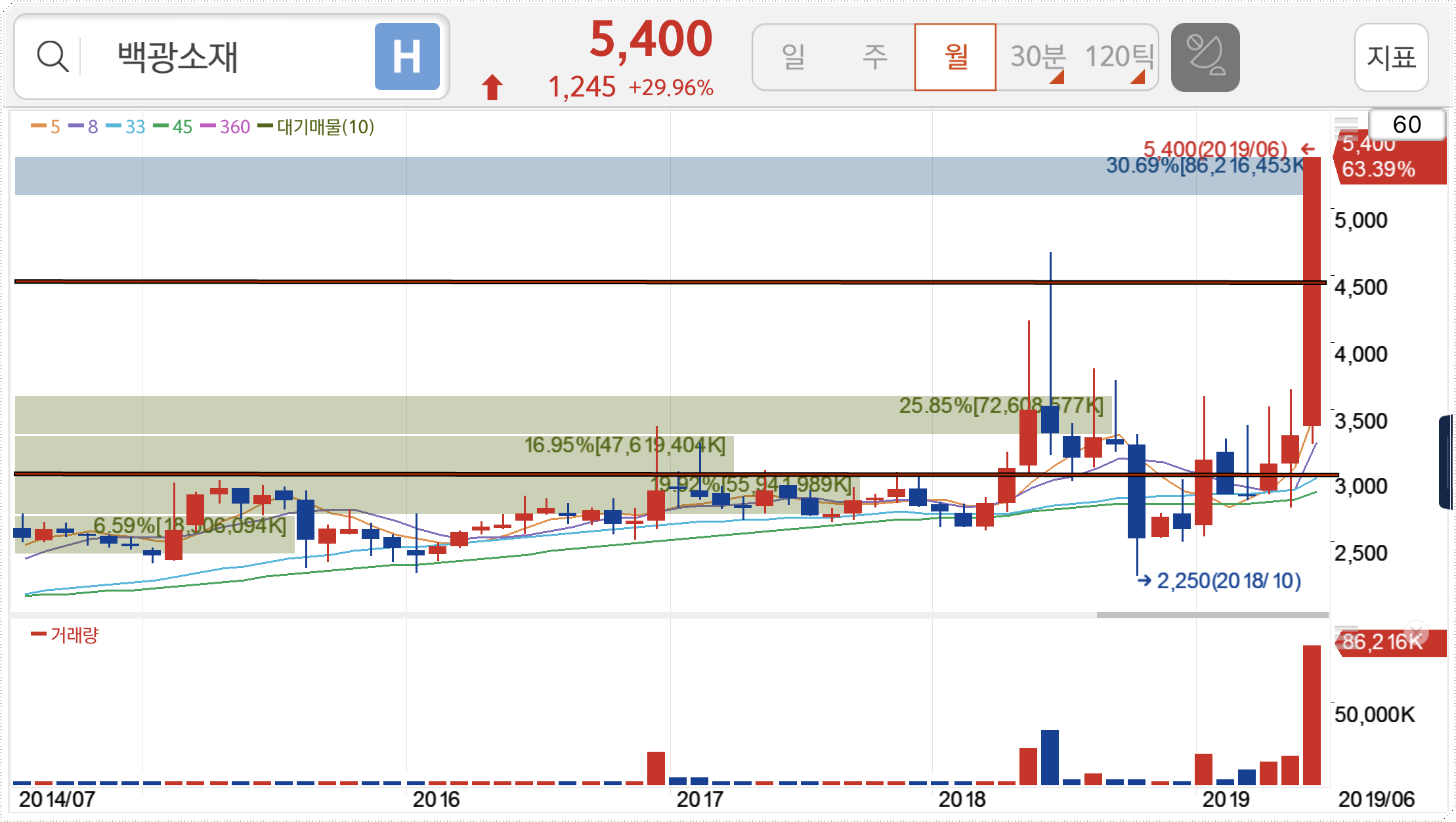Click the horizontal chart scrollbar thumb

point(1212,615)
